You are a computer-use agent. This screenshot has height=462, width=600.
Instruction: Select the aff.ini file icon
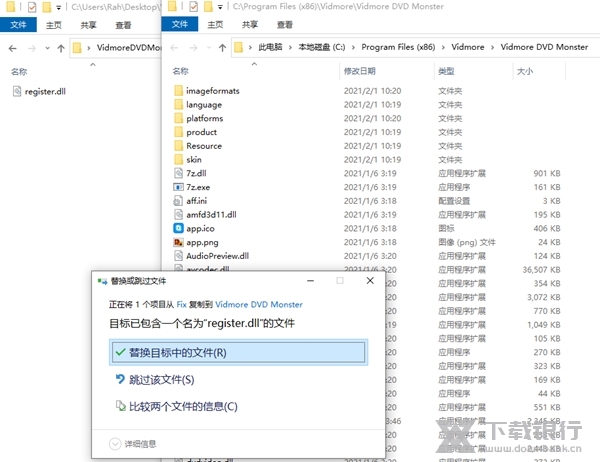178,201
